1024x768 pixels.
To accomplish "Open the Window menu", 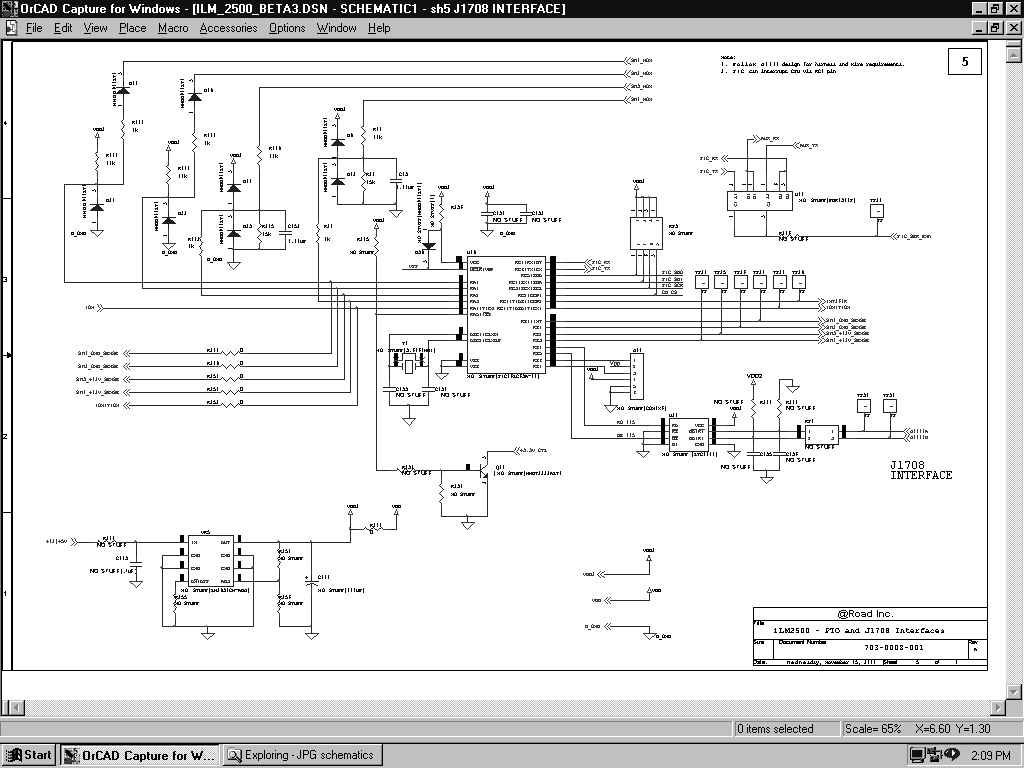I will pyautogui.click(x=336, y=28).
